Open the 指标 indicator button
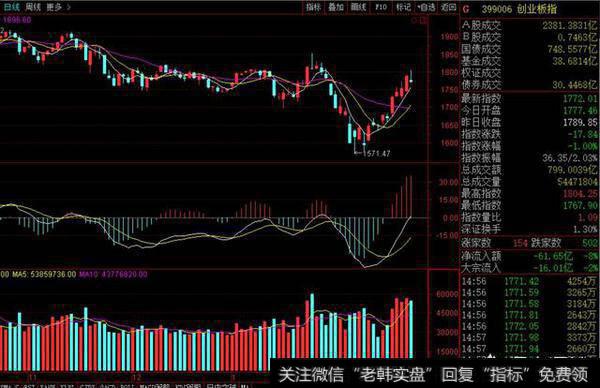 pos(313,7)
